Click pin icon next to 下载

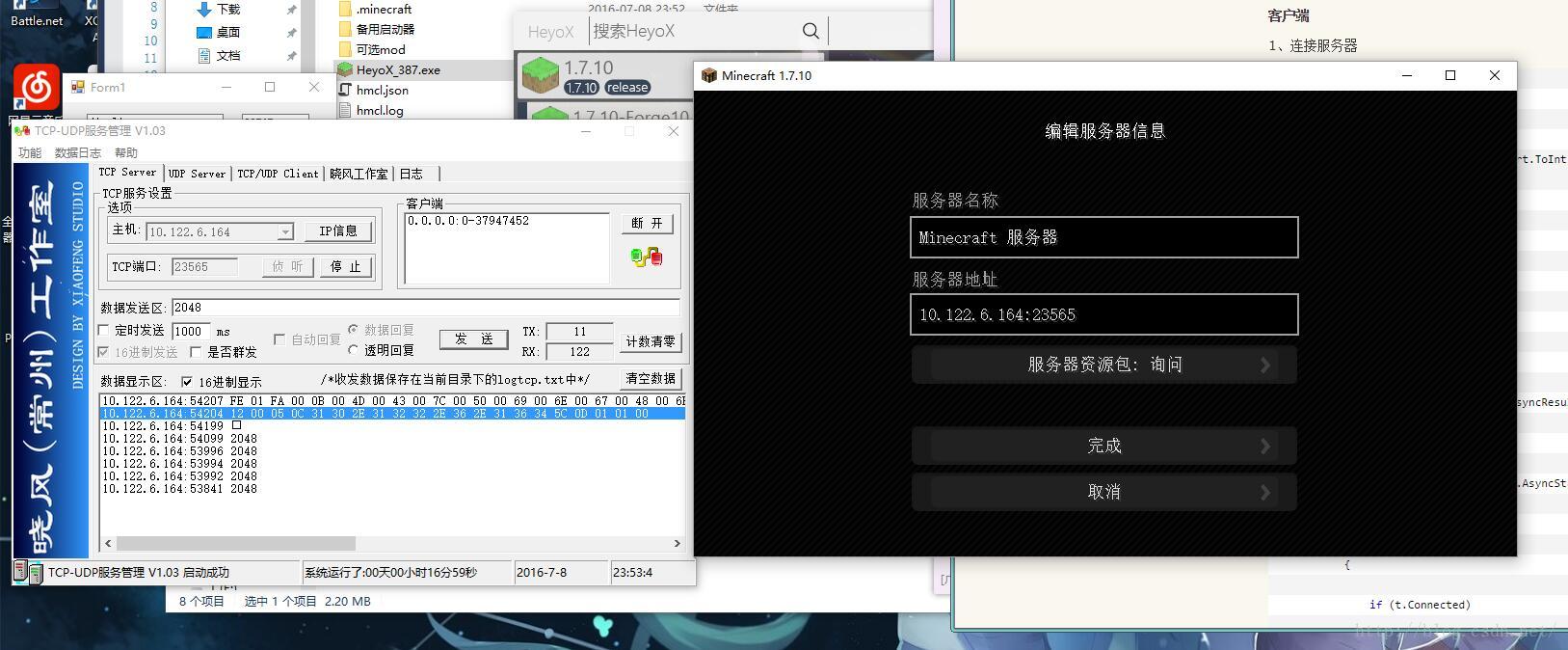[x=292, y=9]
